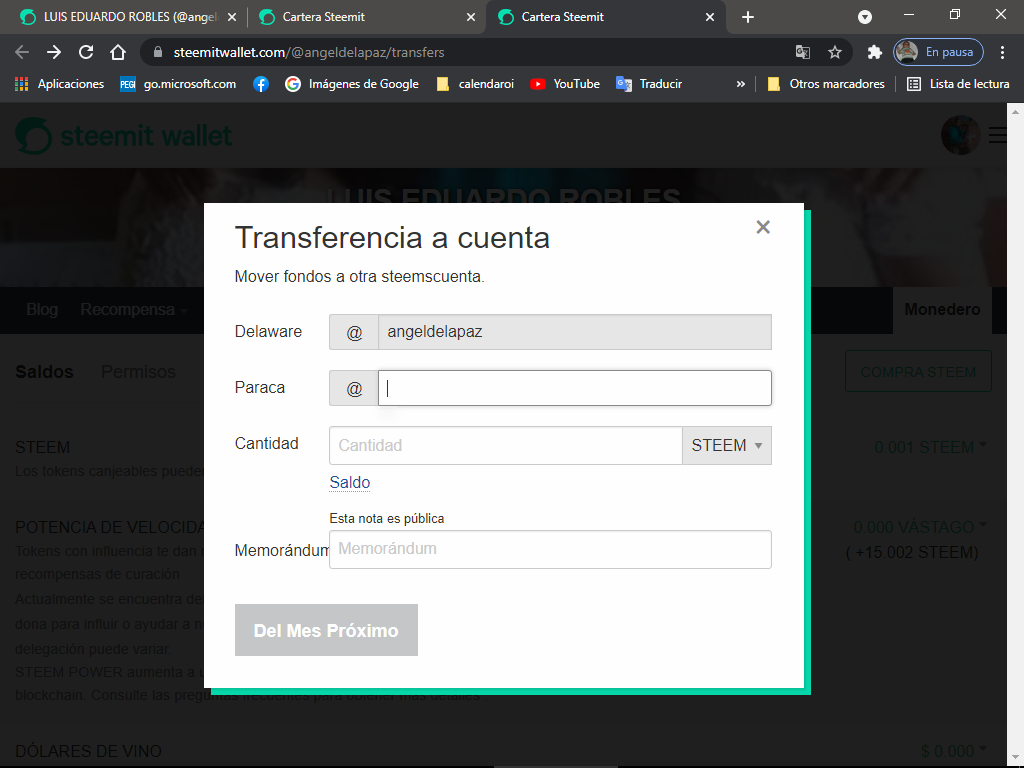Click the user avatar in header
The image size is (1024, 768).
pos(960,135)
